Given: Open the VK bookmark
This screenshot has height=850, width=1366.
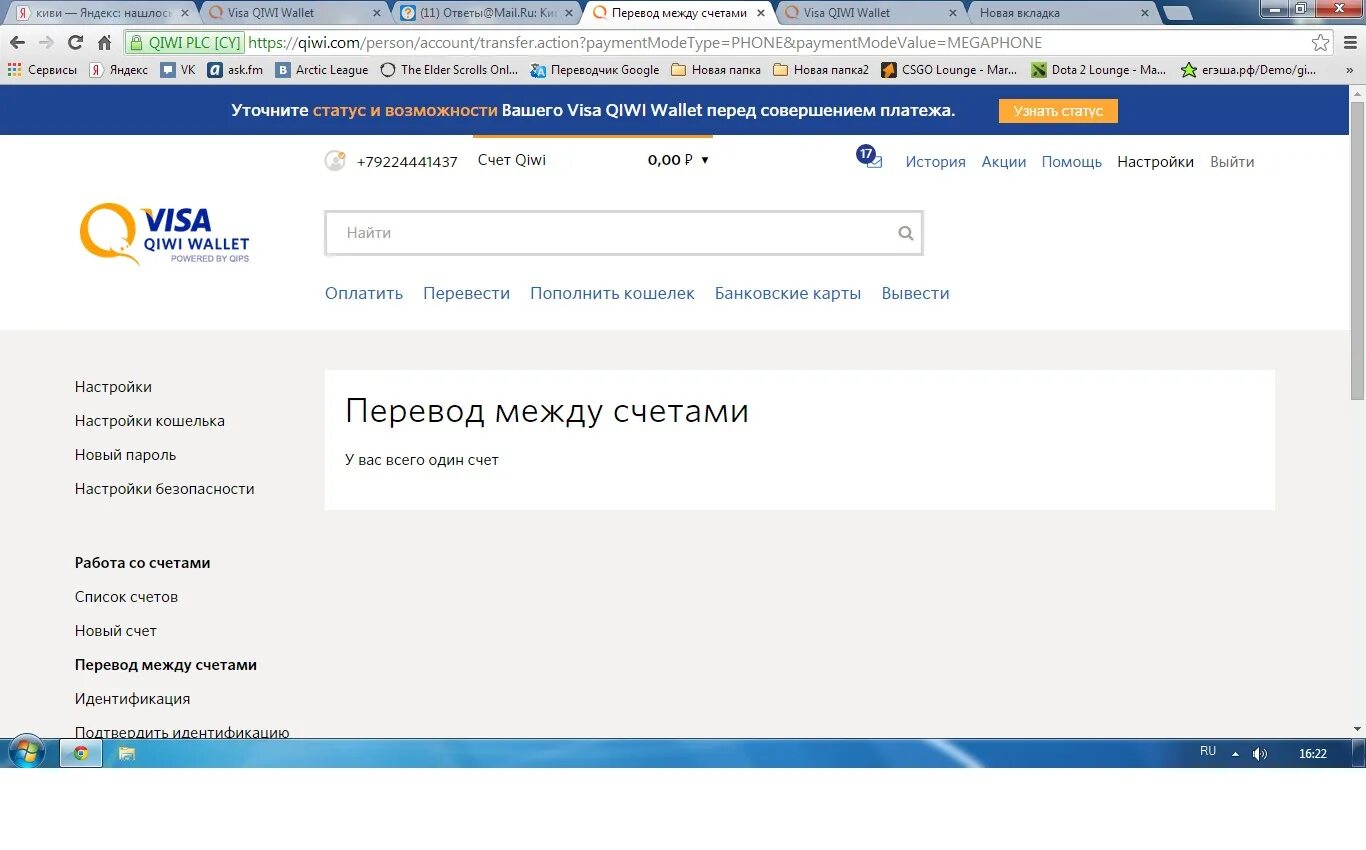Looking at the screenshot, I should click(178, 70).
